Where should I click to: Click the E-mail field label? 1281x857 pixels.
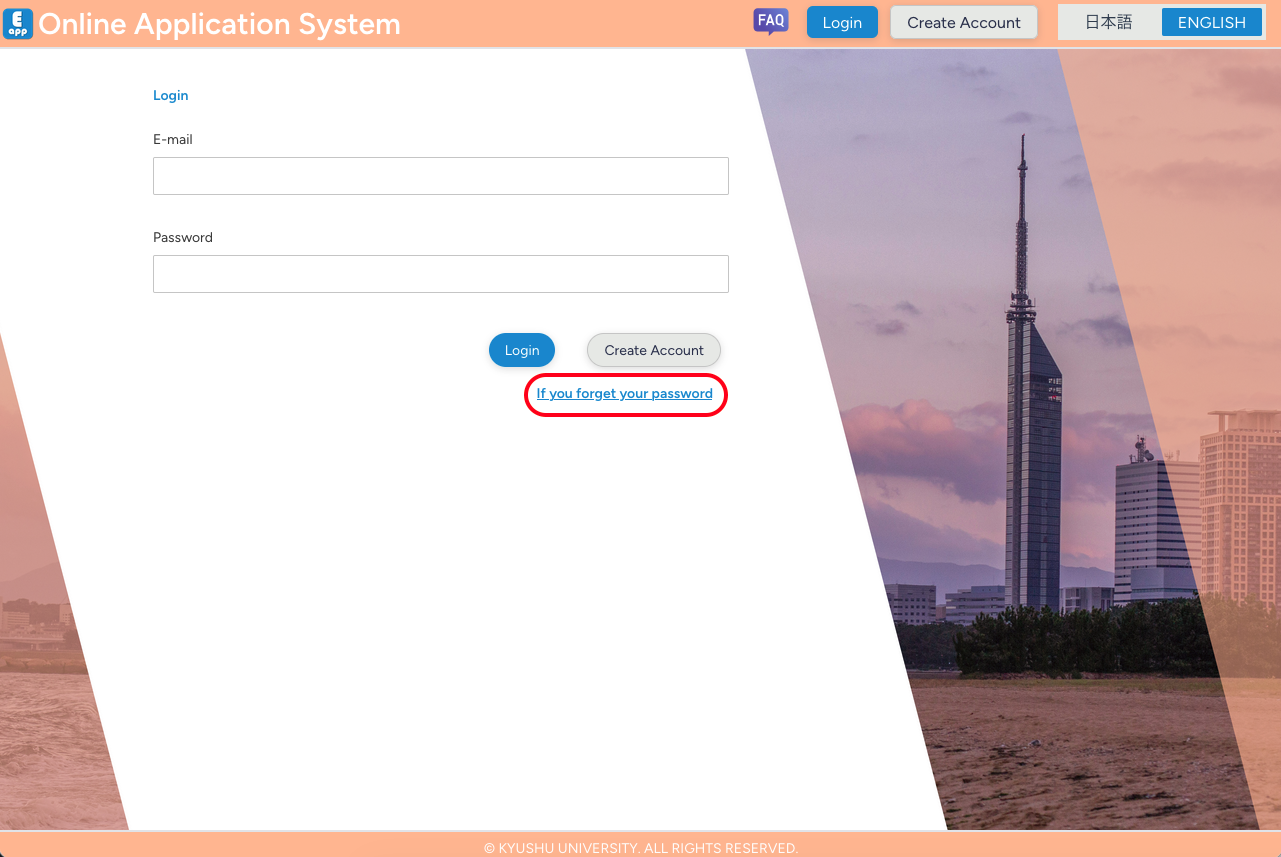(173, 140)
